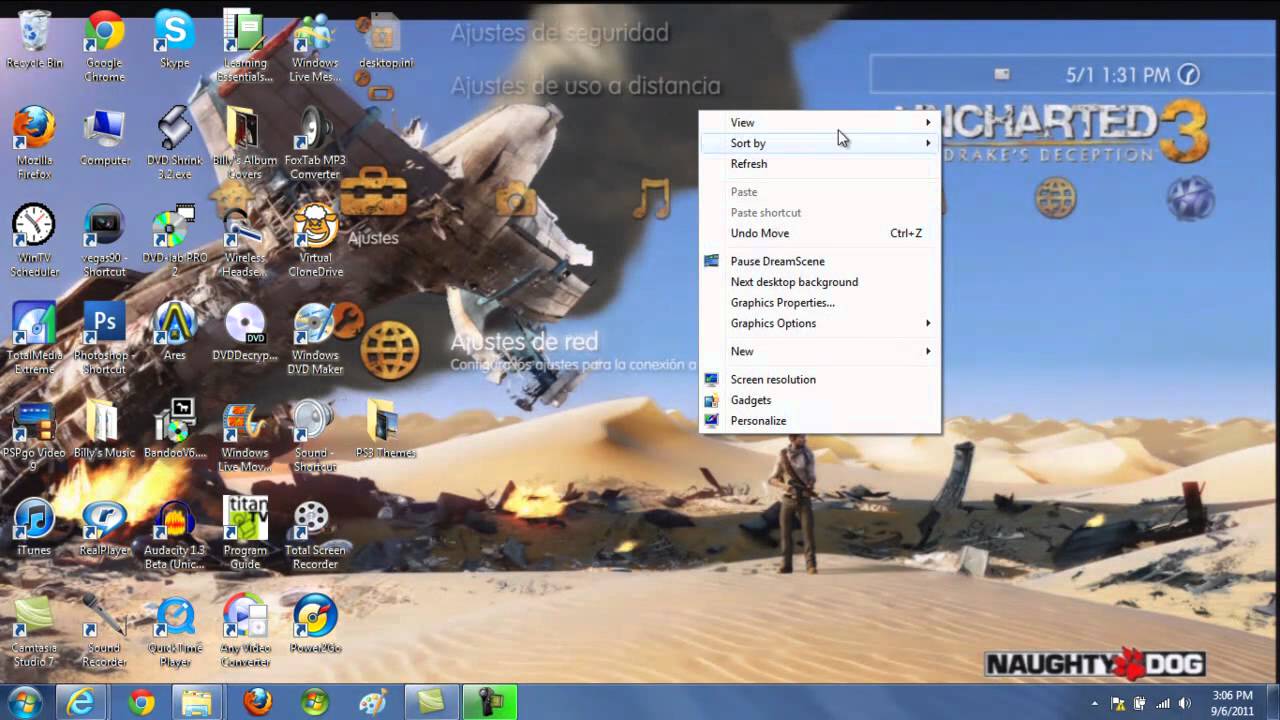Viewport: 1280px width, 720px height.
Task: Select the Sound Recorder microphone icon
Action: coord(104,631)
